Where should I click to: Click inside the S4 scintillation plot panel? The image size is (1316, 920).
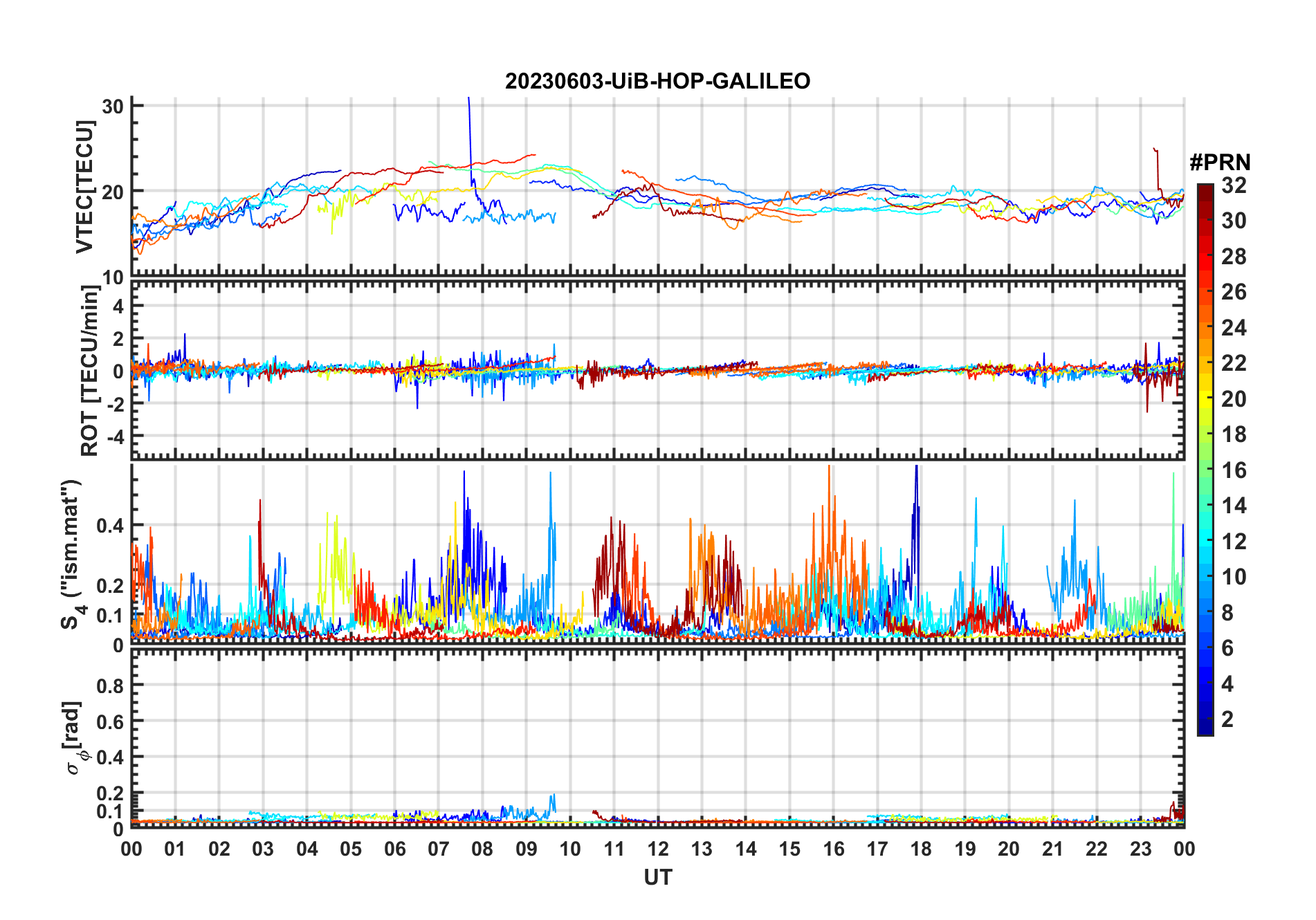[657, 554]
